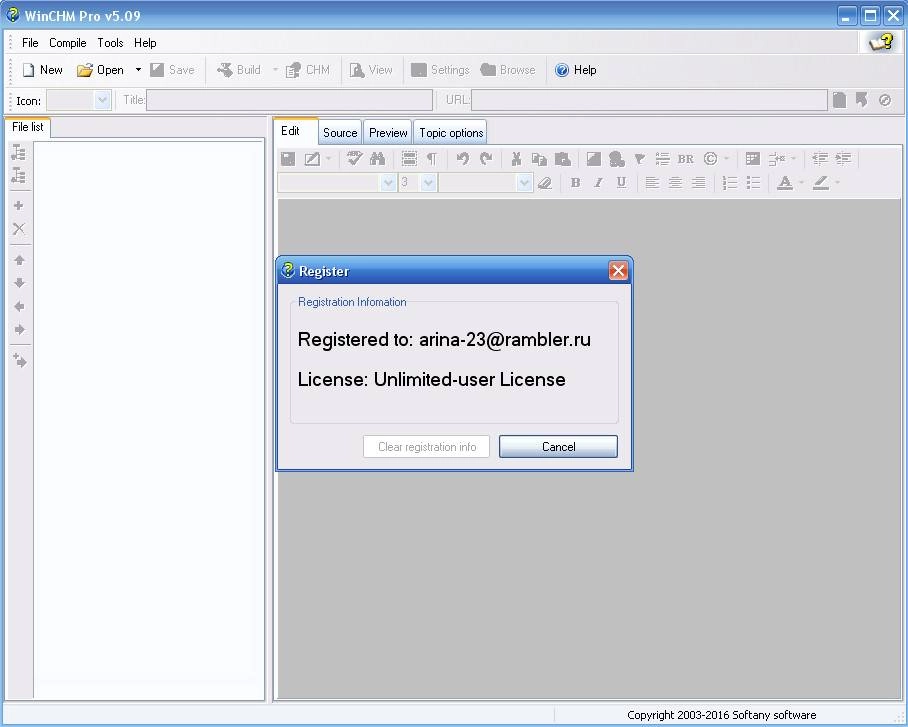Click the paste clipboard icon
Screen dimensions: 908x727
click(x=562, y=159)
